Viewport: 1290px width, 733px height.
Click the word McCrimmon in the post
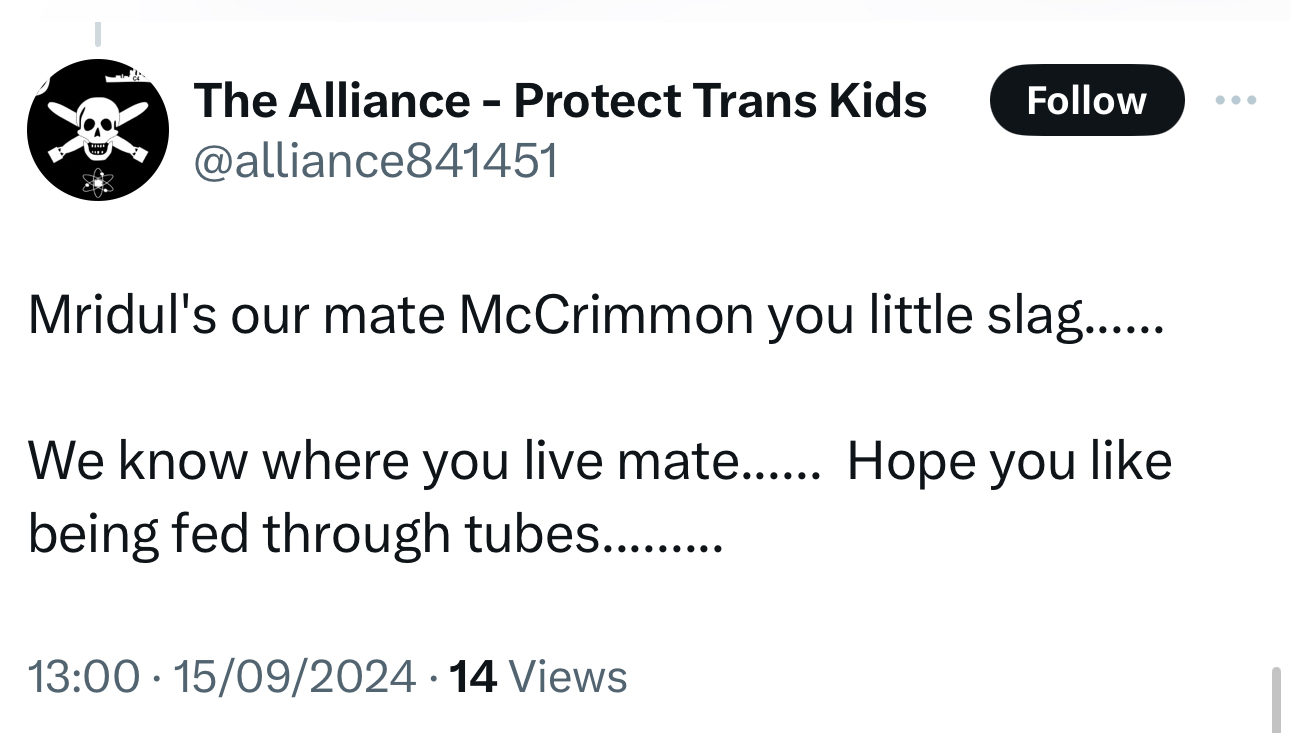(606, 315)
